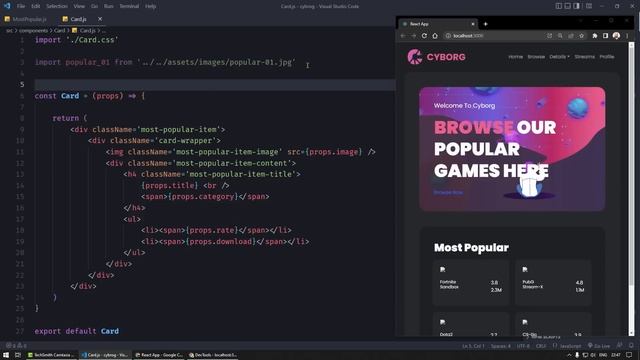Click Streams link in Cyborg navbar
This screenshot has width=640, height=360.
584,57
